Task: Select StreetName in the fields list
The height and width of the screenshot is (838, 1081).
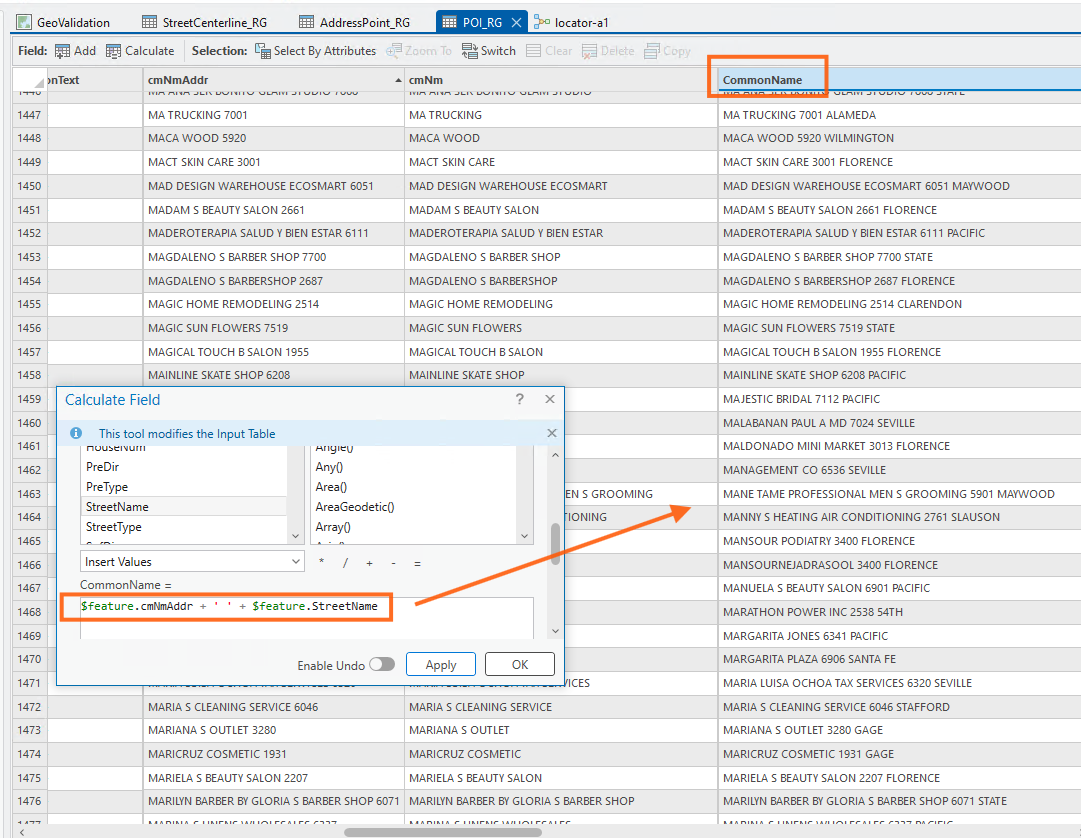Action: tap(117, 507)
